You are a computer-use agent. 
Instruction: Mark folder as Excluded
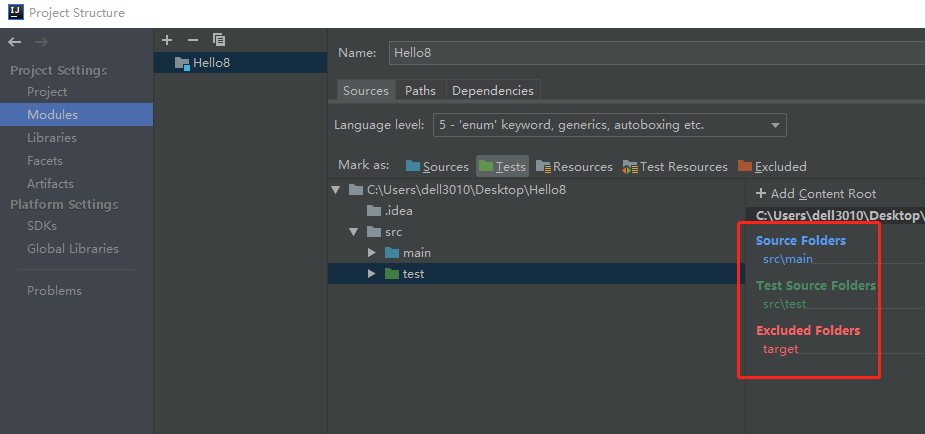click(x=772, y=167)
